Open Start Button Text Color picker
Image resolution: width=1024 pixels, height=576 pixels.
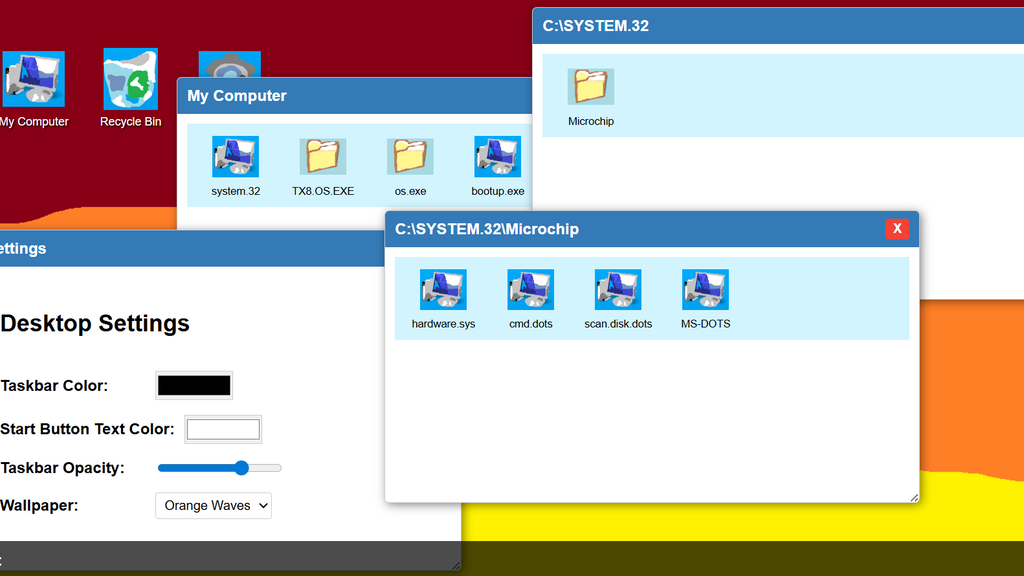[x=223, y=430]
